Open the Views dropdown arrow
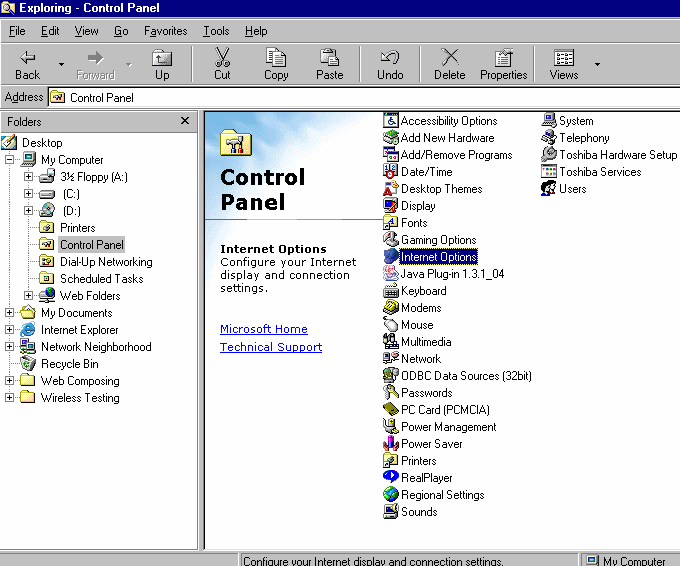The width and height of the screenshot is (680, 566). tap(597, 64)
